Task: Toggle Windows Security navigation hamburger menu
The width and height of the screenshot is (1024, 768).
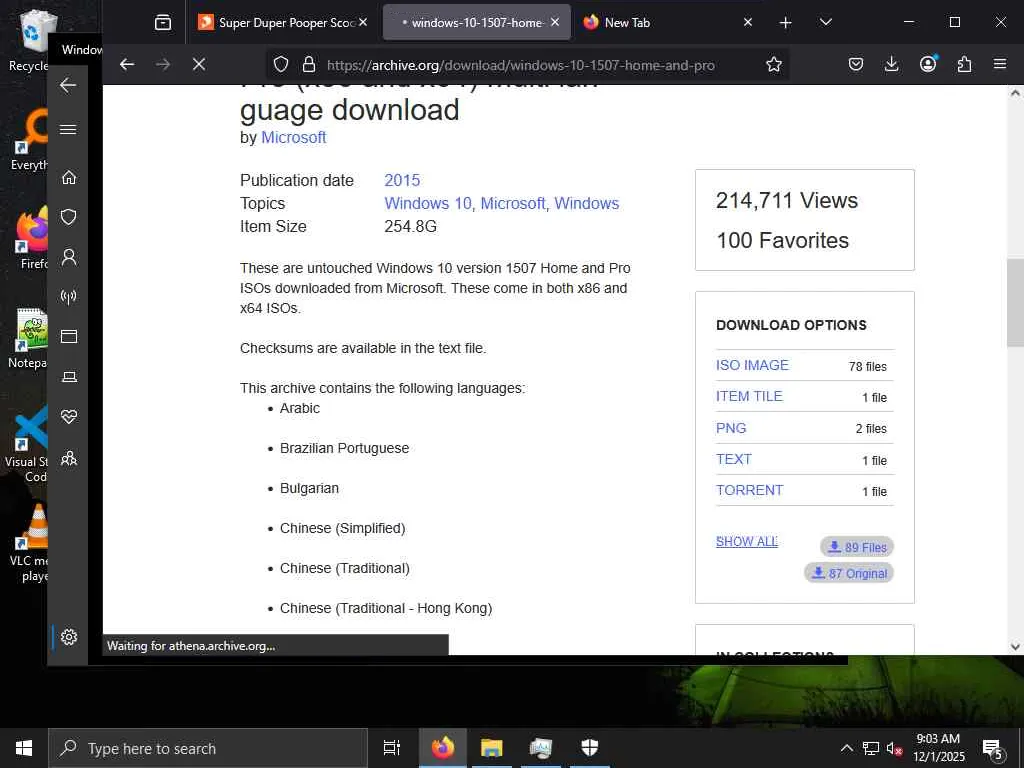Action: 68,129
